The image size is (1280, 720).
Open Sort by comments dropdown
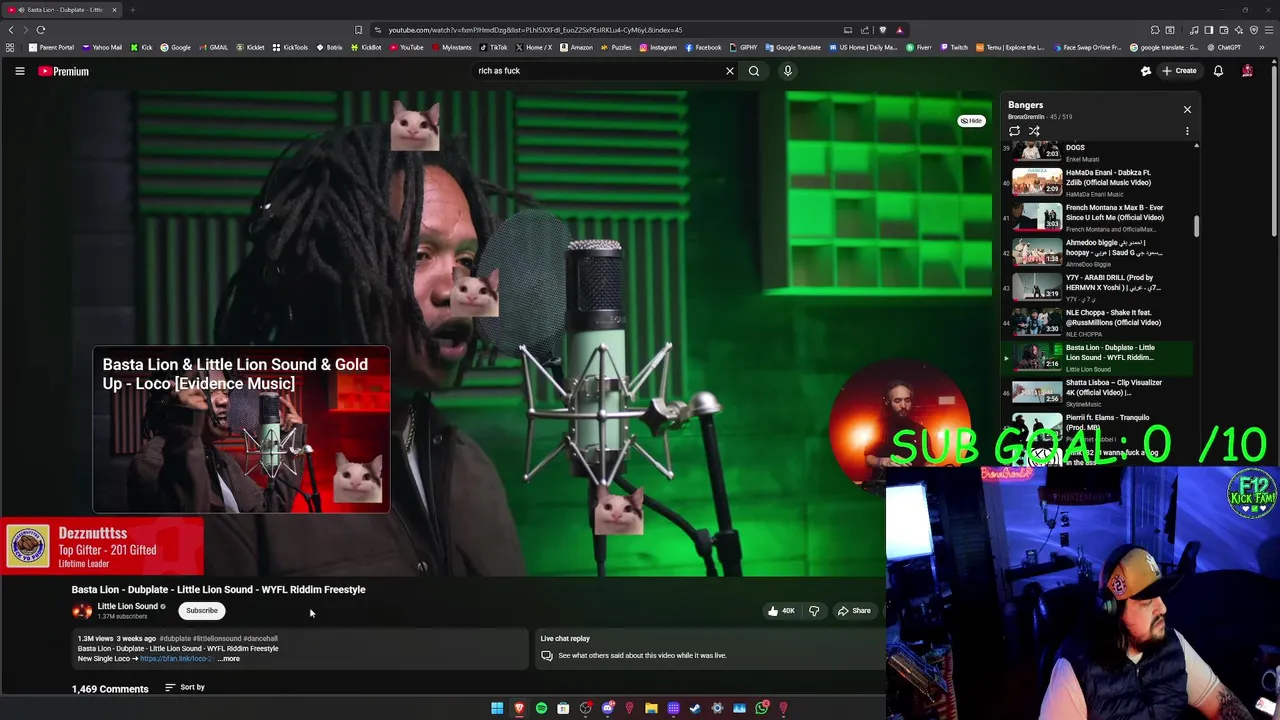click(185, 688)
